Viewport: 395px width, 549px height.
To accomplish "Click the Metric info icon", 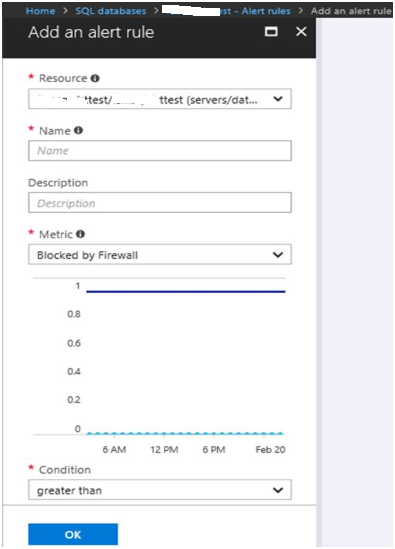I will (x=81, y=234).
